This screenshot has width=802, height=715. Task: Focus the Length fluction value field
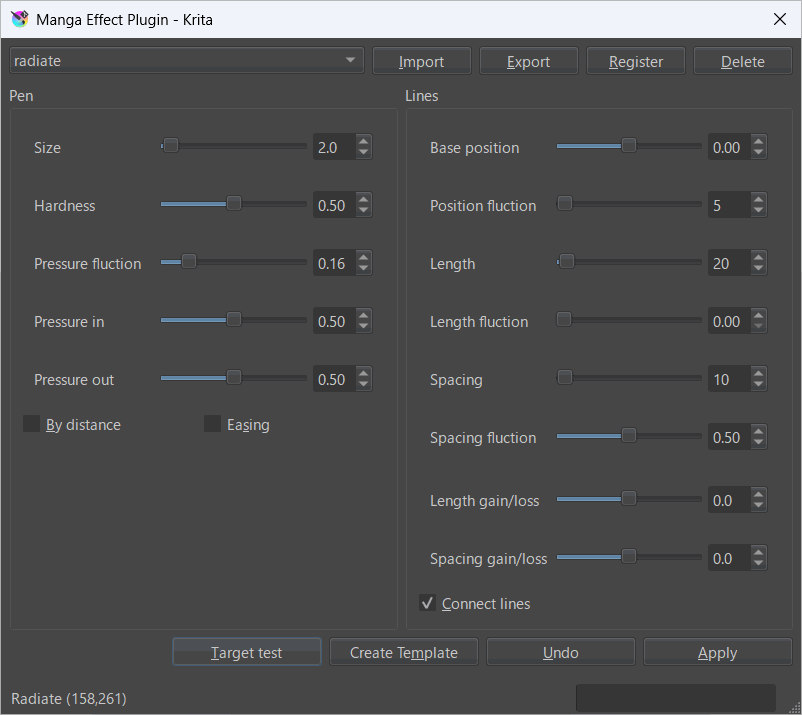[x=729, y=321]
